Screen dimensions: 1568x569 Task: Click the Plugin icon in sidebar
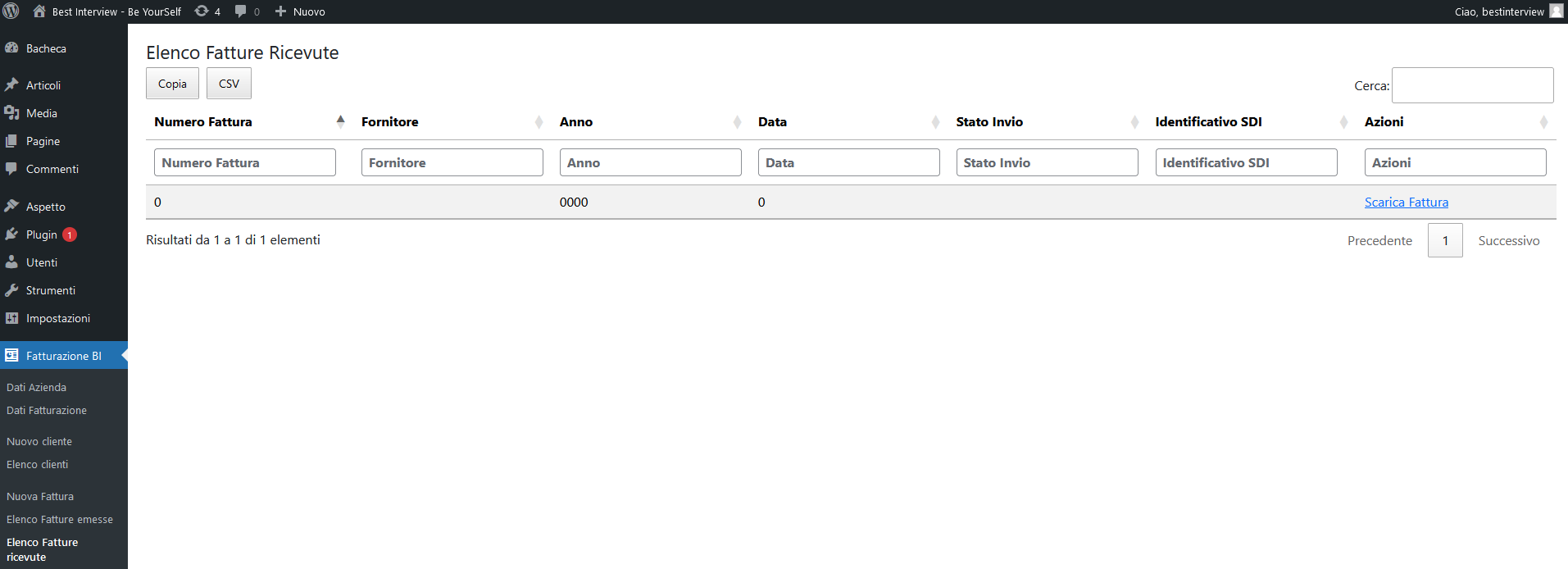tap(11, 234)
